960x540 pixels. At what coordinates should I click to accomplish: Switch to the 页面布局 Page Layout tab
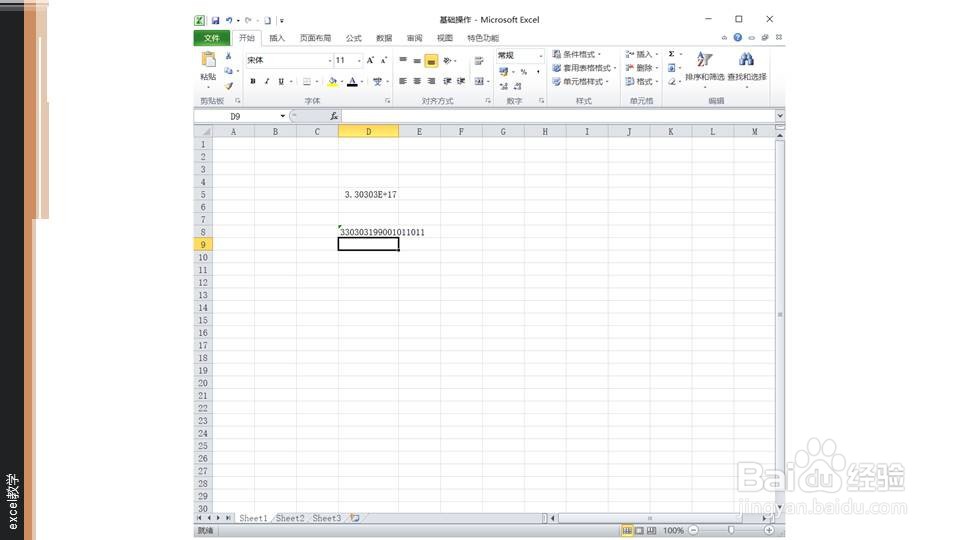315,38
